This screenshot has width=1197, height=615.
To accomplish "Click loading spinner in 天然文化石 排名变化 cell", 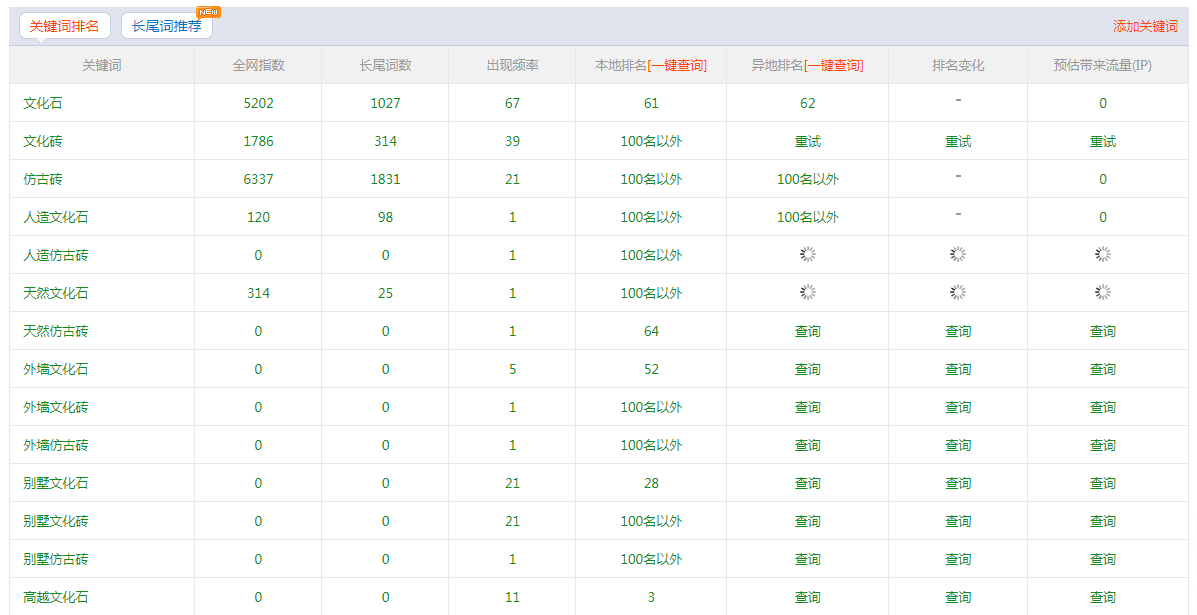I will [x=958, y=292].
